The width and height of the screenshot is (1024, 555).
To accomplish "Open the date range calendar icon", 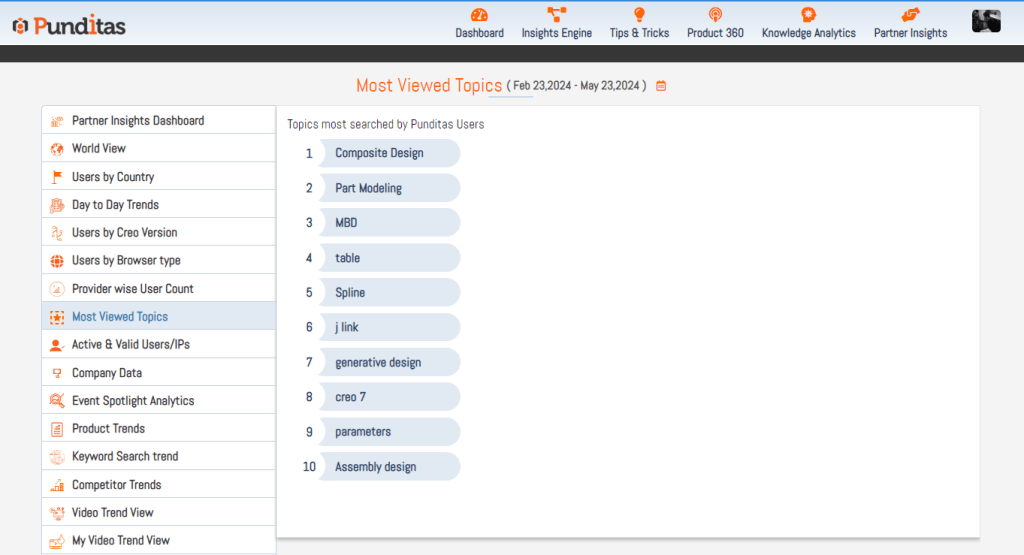I will (x=661, y=86).
